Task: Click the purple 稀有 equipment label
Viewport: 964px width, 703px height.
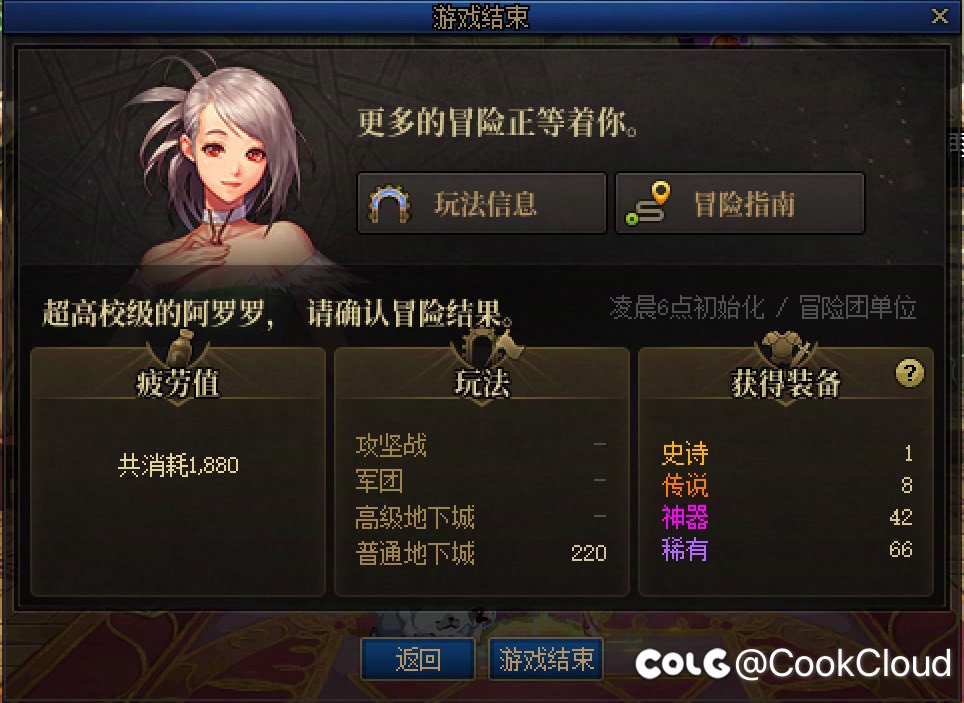Action: pos(685,549)
